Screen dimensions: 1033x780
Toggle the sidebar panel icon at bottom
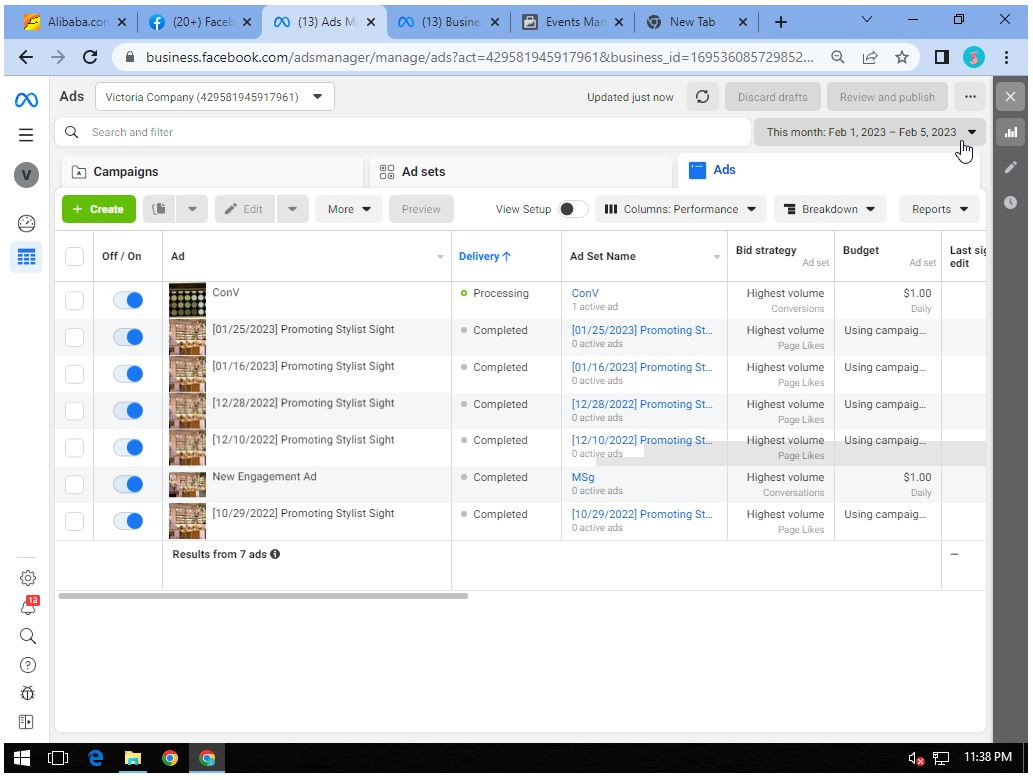click(x=26, y=722)
